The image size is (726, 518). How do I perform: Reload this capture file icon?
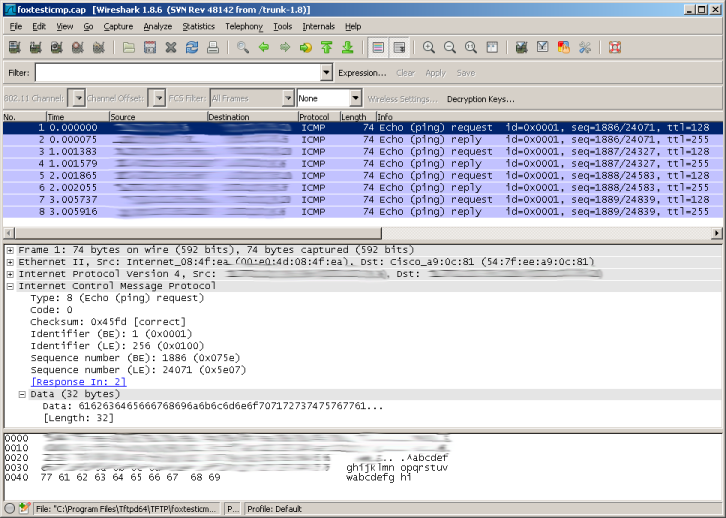click(x=192, y=47)
